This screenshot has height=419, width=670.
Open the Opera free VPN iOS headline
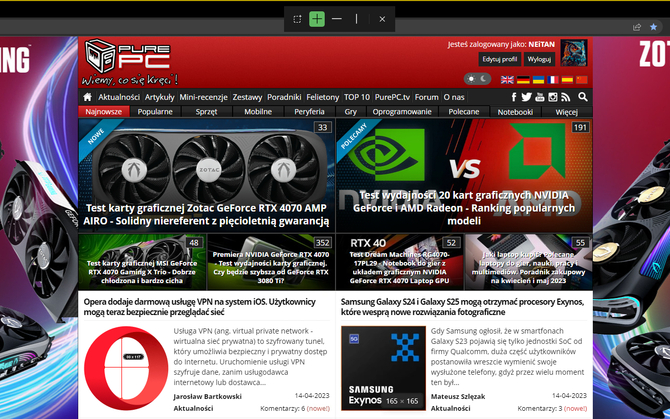tap(200, 307)
